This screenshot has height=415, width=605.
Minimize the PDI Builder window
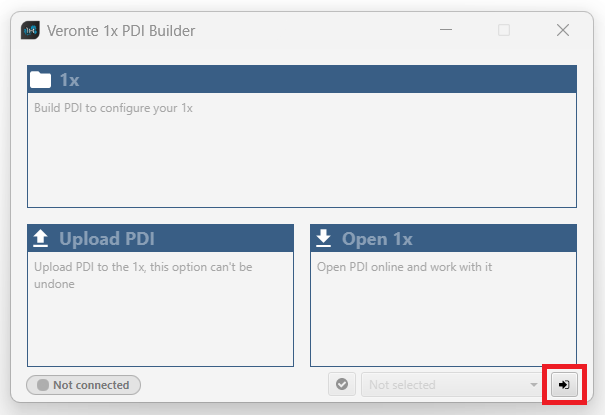coord(446,30)
